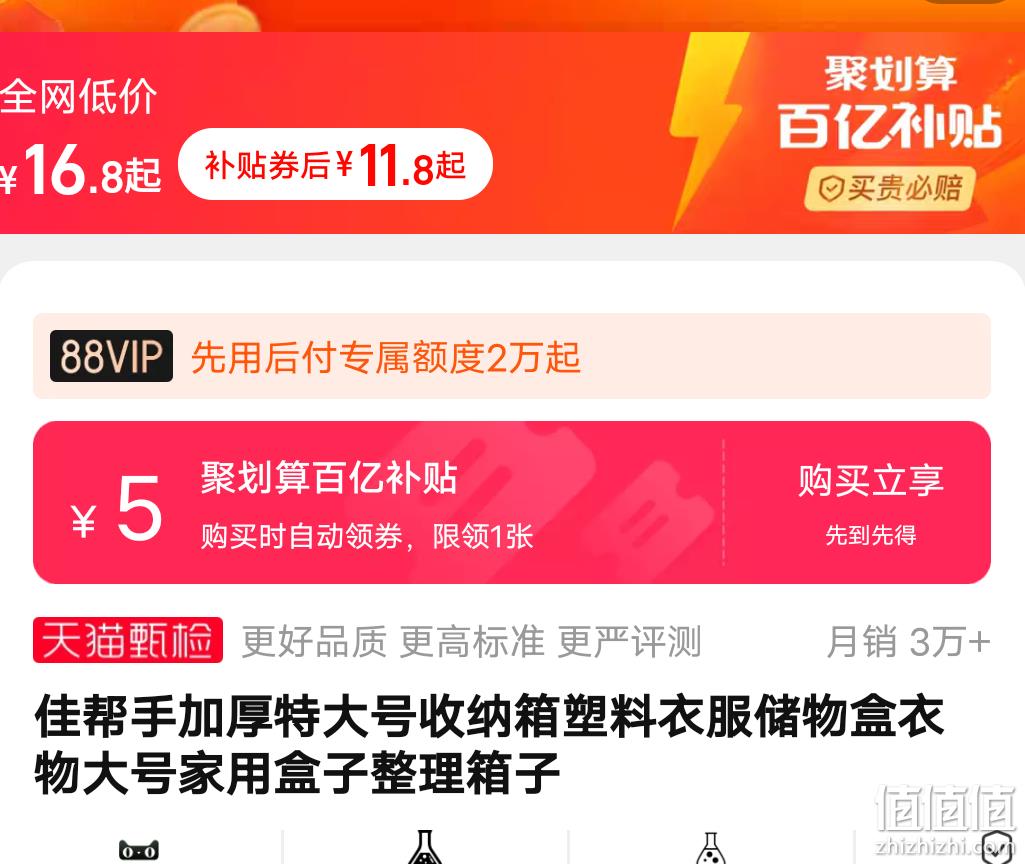Screen dimensions: 1025x864
Task: Tap 购买立享 to claim the coupon
Action: [x=870, y=480]
